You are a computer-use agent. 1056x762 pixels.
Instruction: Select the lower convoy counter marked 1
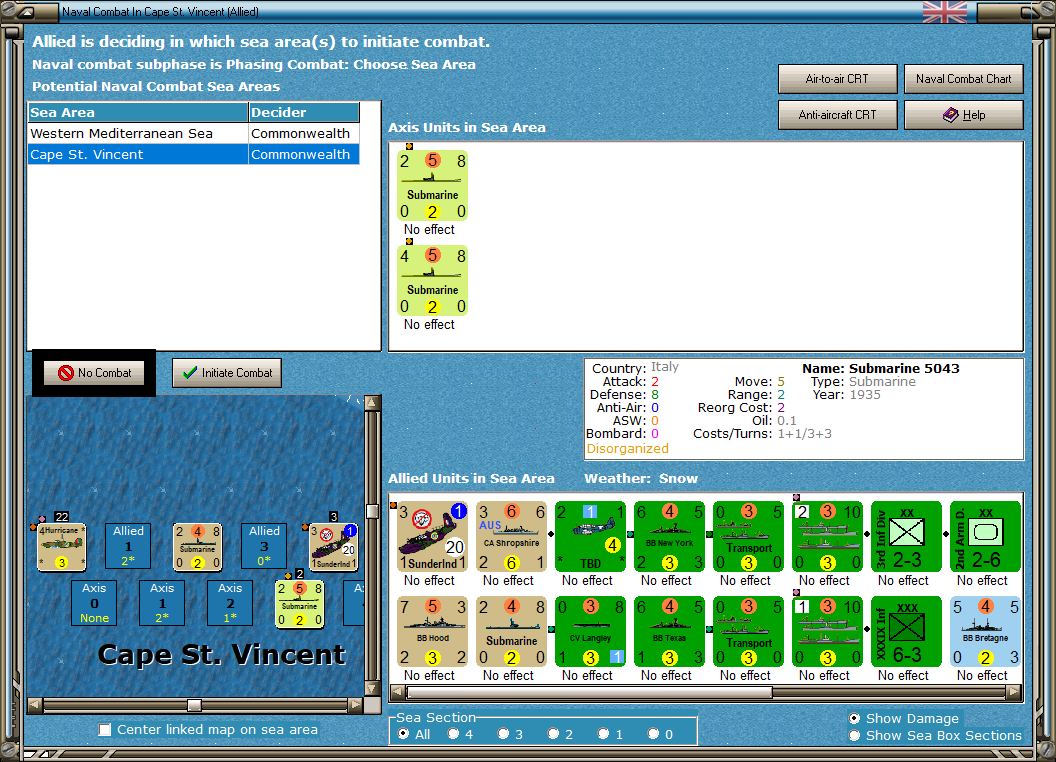pyautogui.click(x=827, y=631)
